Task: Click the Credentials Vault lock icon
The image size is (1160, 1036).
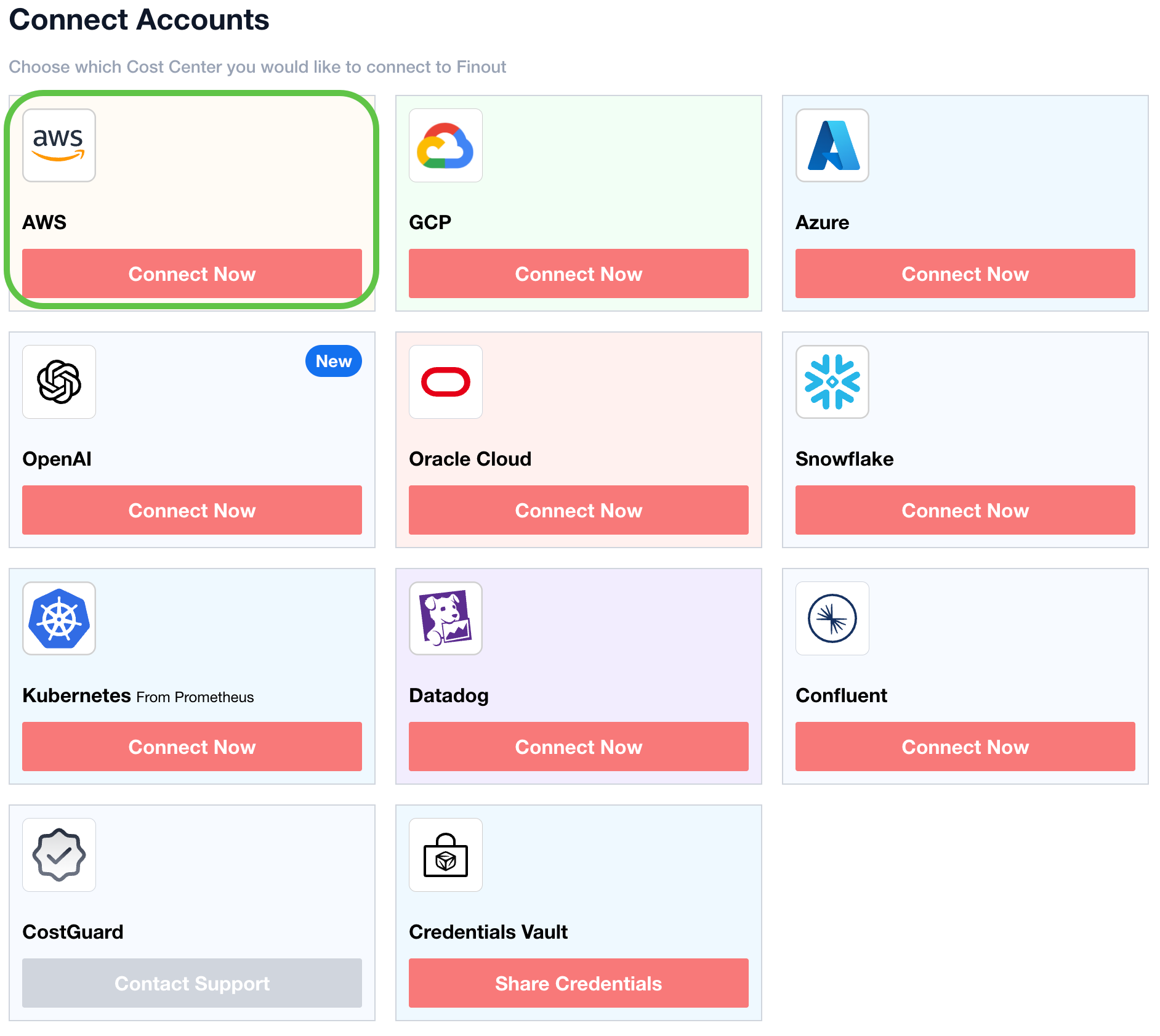Action: pyautogui.click(x=445, y=855)
